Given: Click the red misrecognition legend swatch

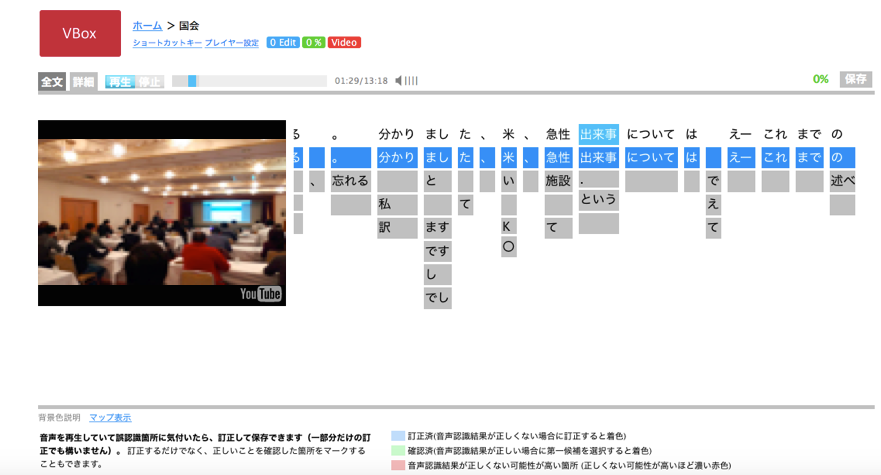Looking at the screenshot, I should (x=398, y=465).
